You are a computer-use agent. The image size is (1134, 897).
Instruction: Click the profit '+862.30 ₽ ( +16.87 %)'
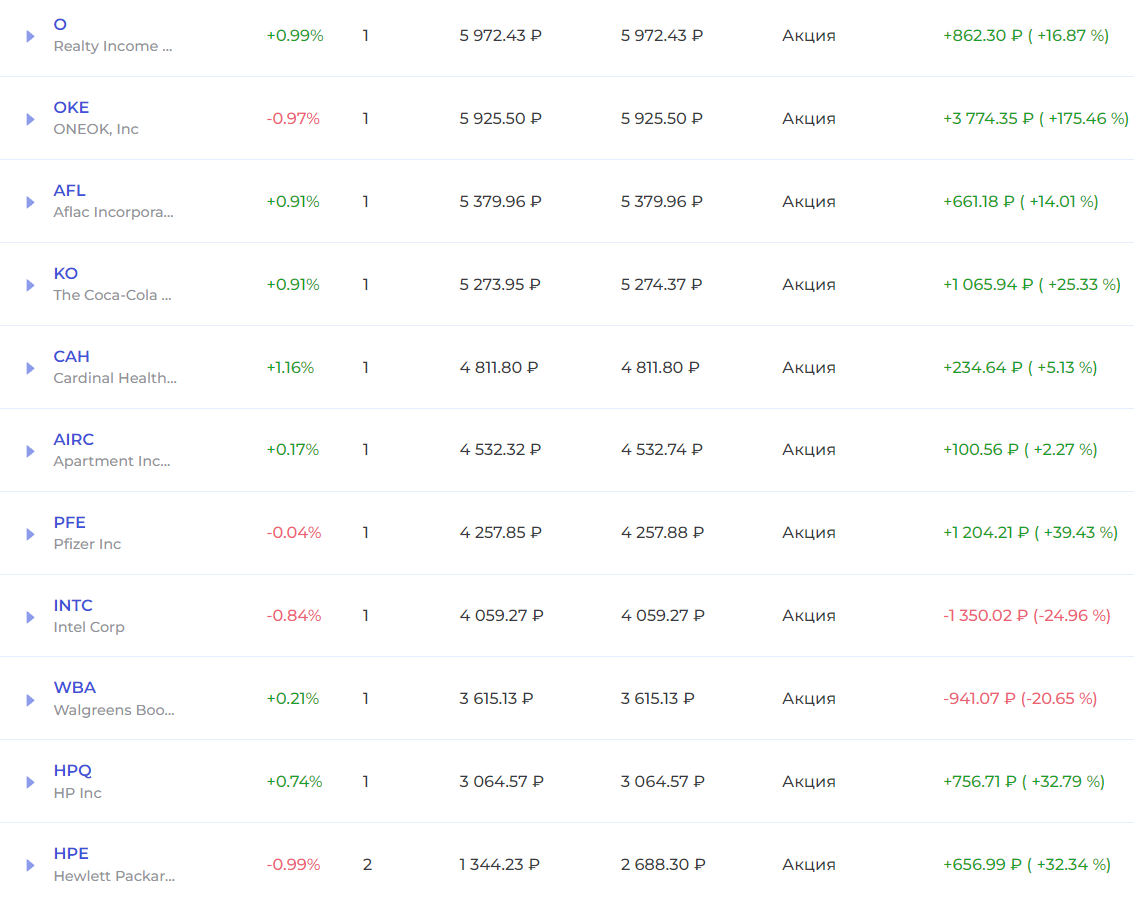pyautogui.click(x=1026, y=35)
